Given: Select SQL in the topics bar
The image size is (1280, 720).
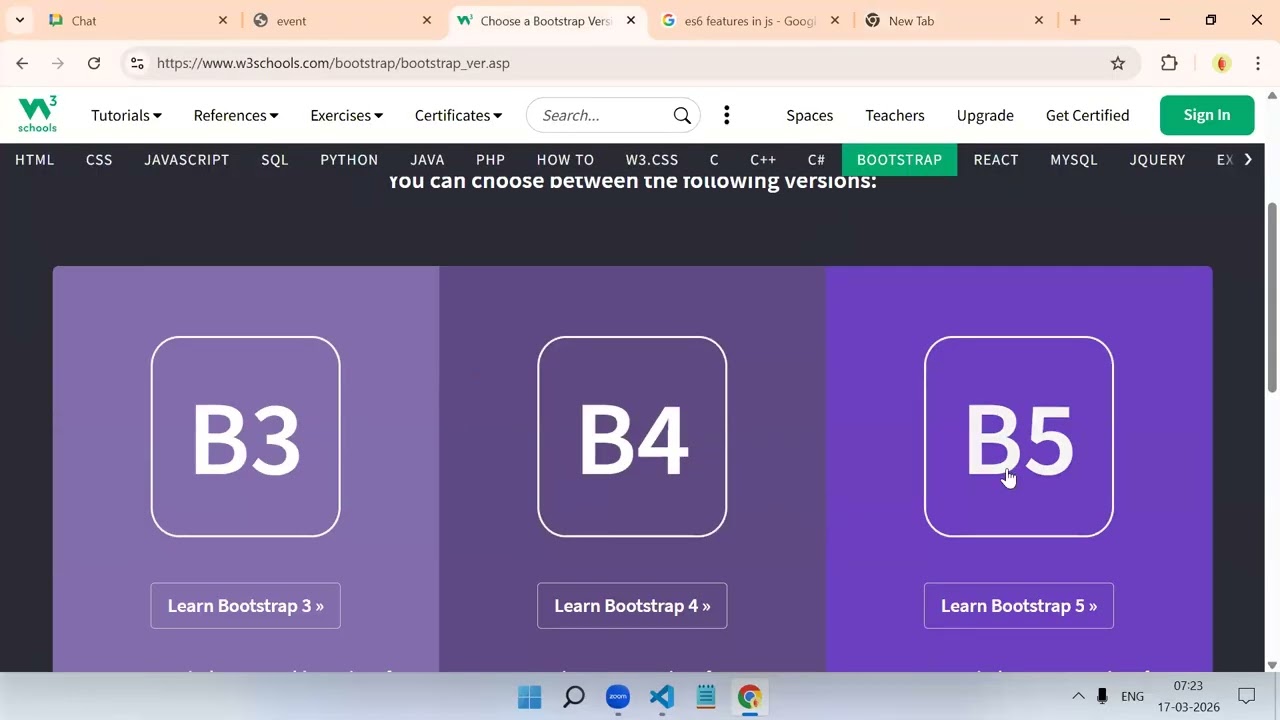Looking at the screenshot, I should tap(275, 160).
